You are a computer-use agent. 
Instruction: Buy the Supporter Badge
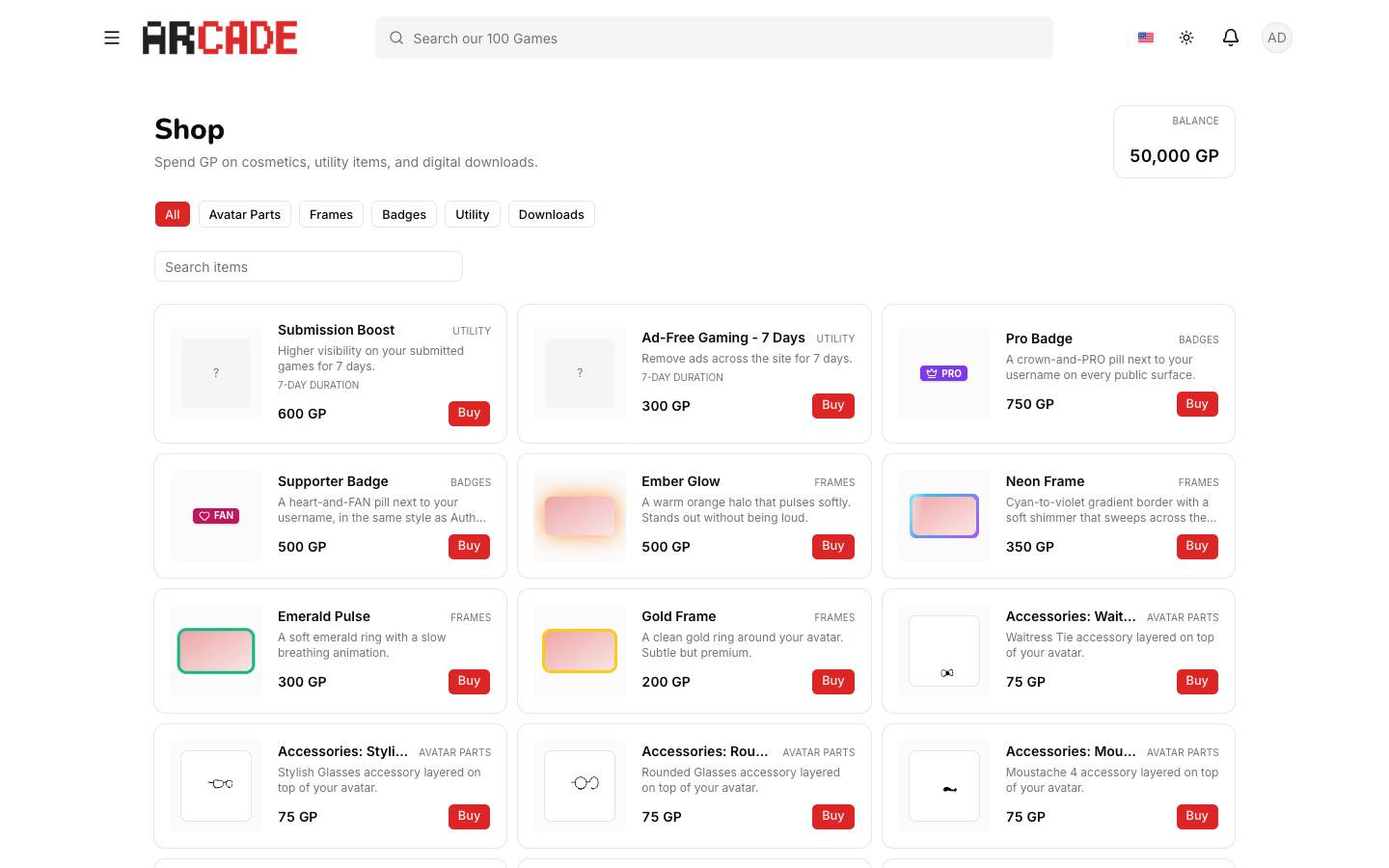(x=470, y=546)
